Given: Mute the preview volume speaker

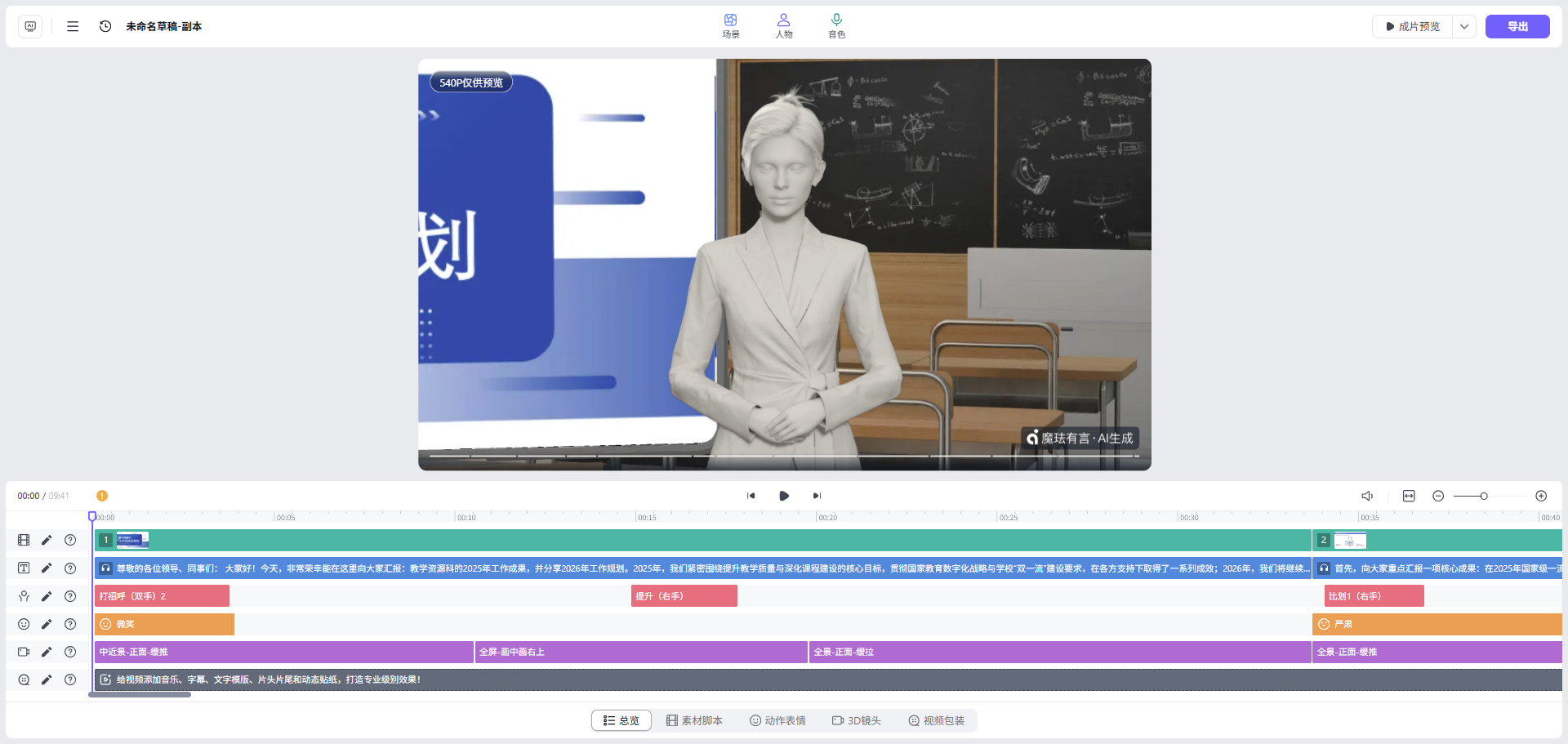Looking at the screenshot, I should pos(1367,496).
